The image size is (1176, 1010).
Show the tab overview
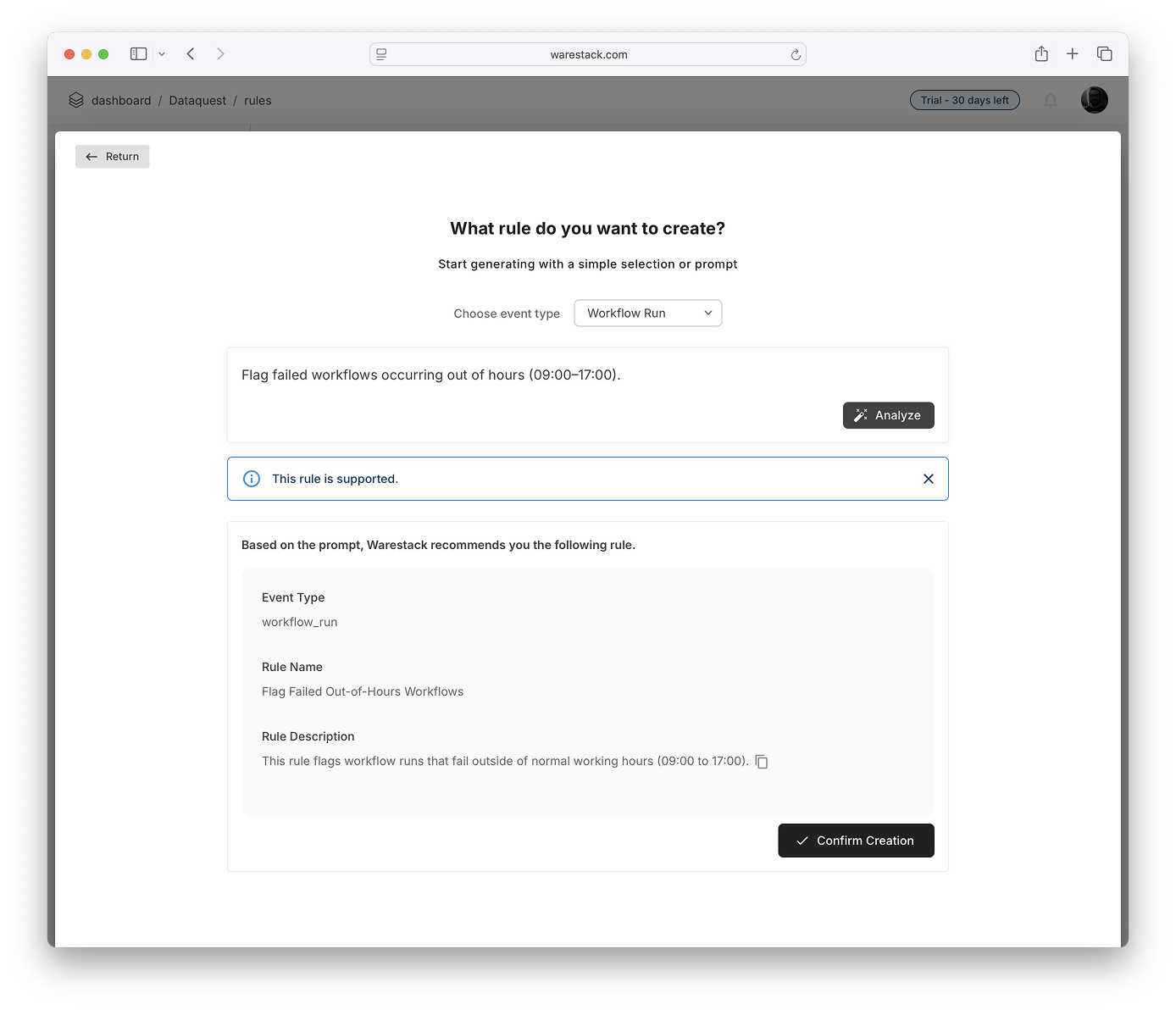pyautogui.click(x=1105, y=54)
